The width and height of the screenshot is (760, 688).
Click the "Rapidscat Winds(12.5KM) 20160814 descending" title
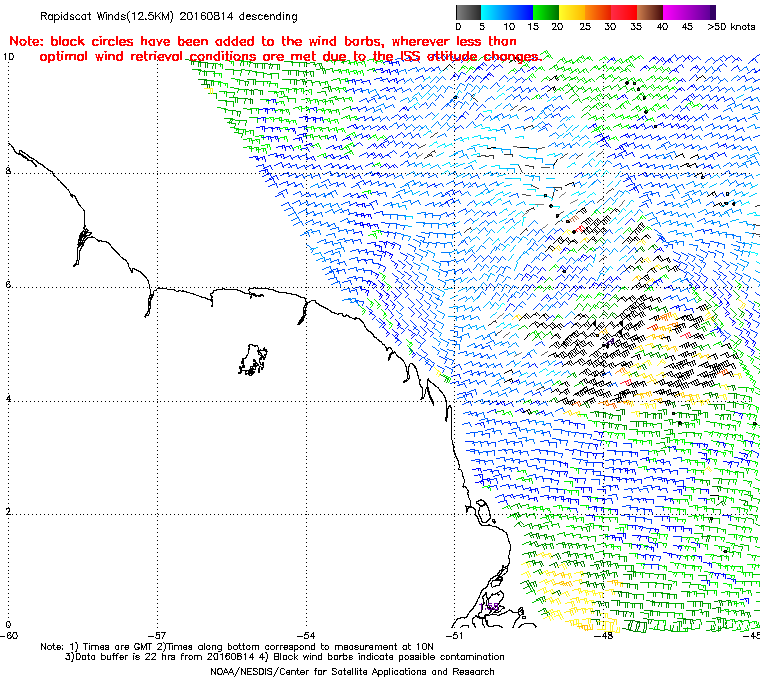pyautogui.click(x=169, y=16)
